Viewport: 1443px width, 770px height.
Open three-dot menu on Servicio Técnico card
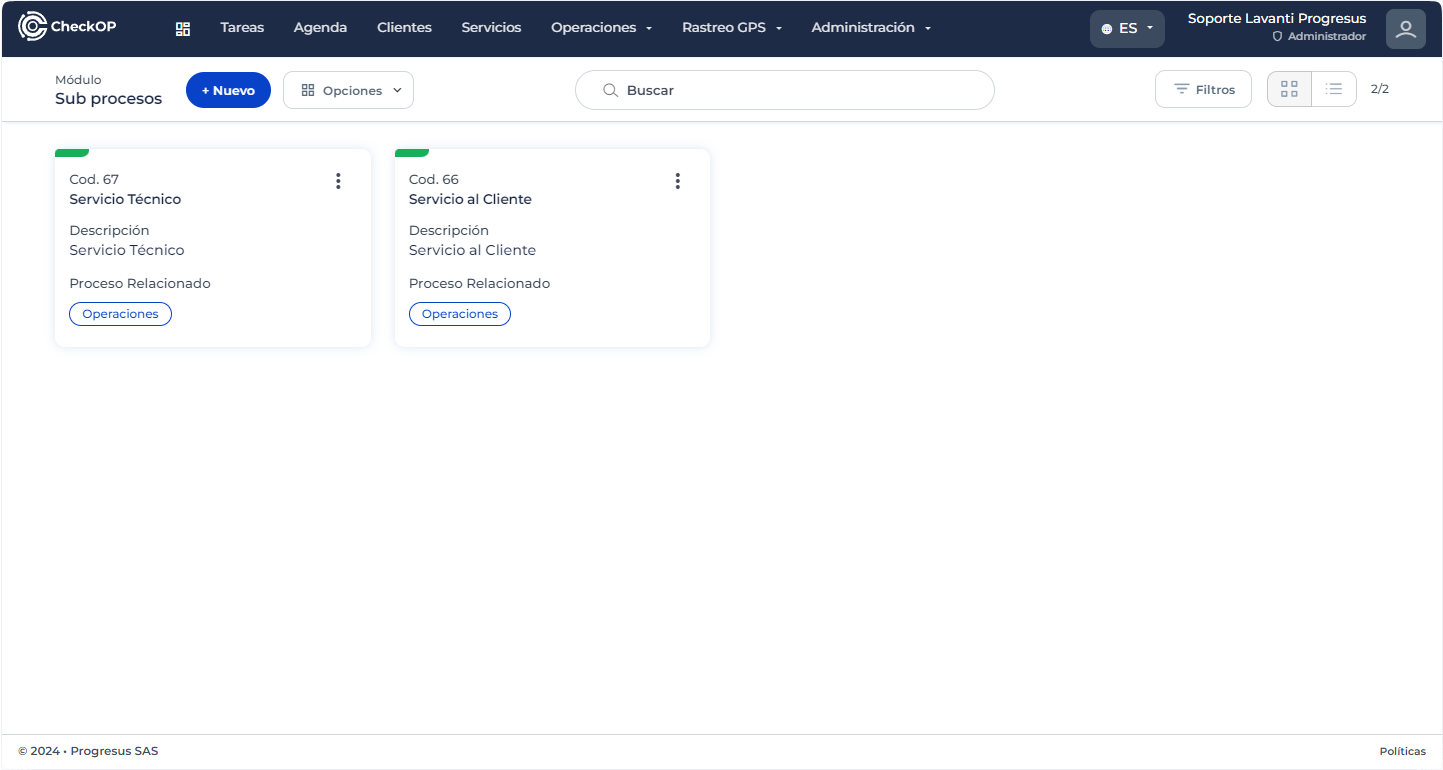tap(338, 181)
